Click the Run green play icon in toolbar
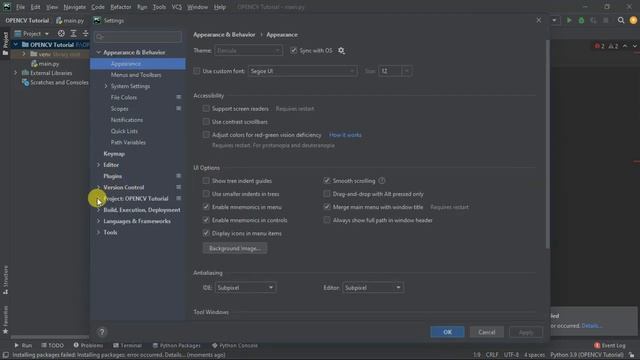 pyautogui.click(x=569, y=20)
